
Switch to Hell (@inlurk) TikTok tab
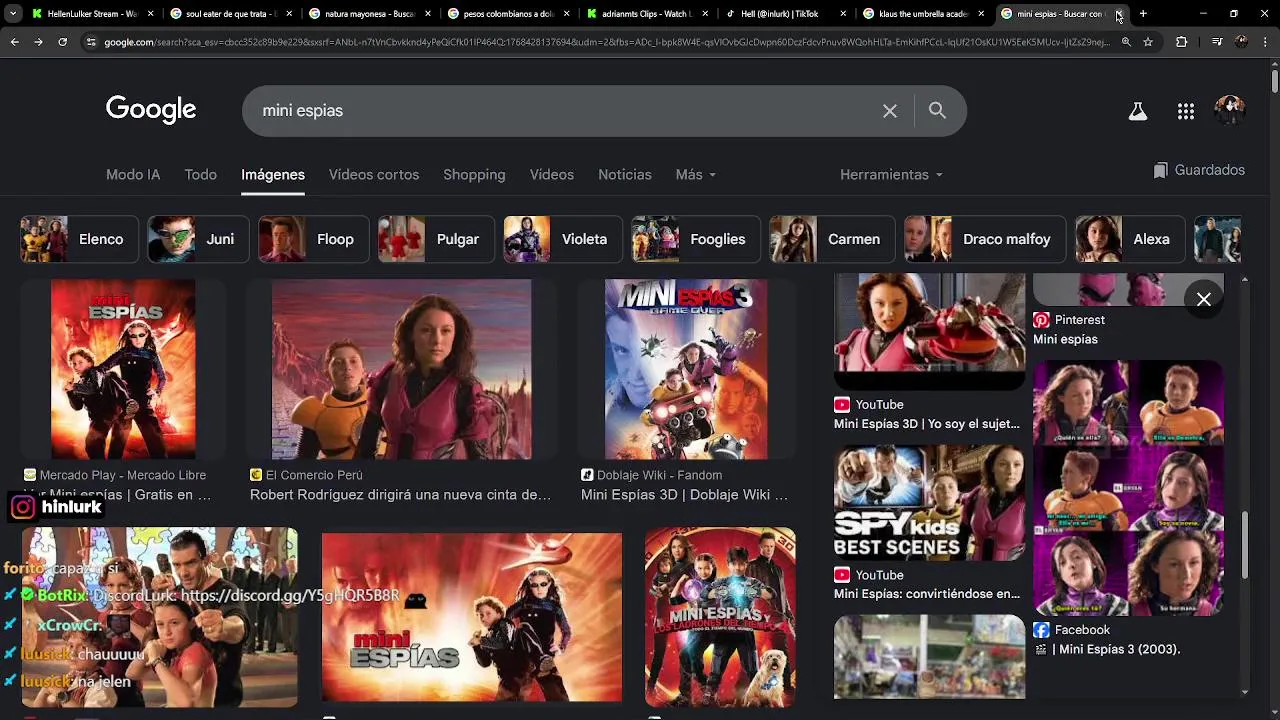(x=786, y=14)
